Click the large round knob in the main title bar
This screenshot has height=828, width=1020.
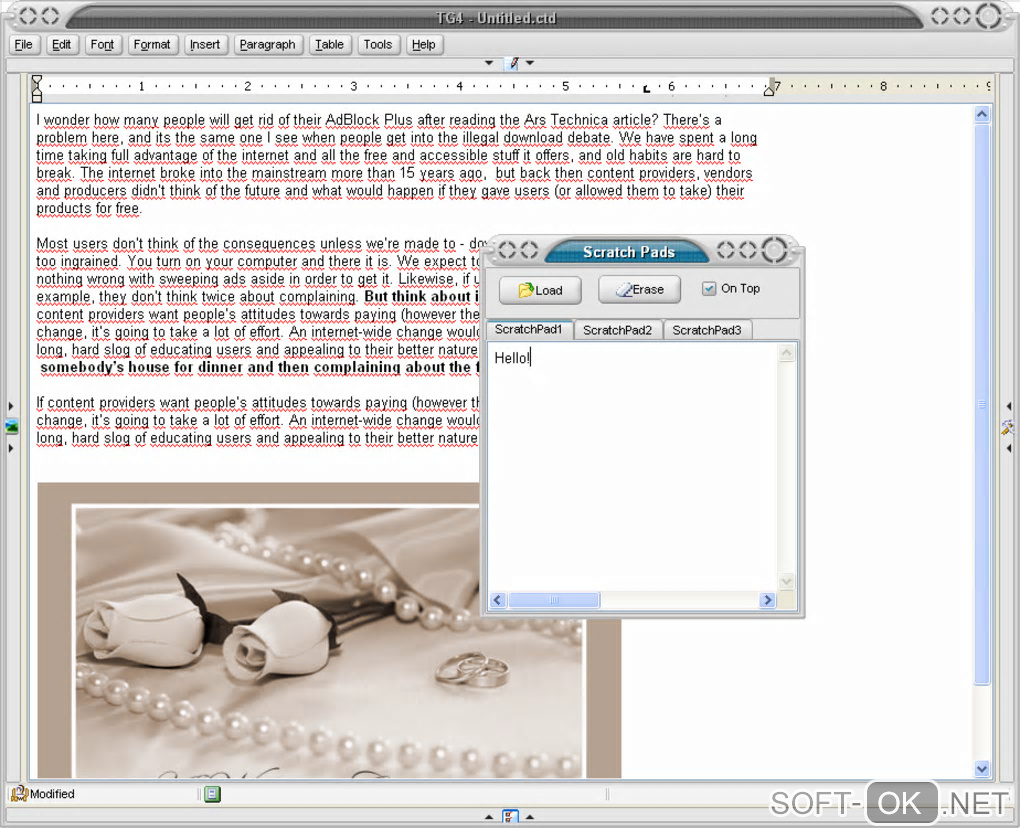[x=989, y=16]
